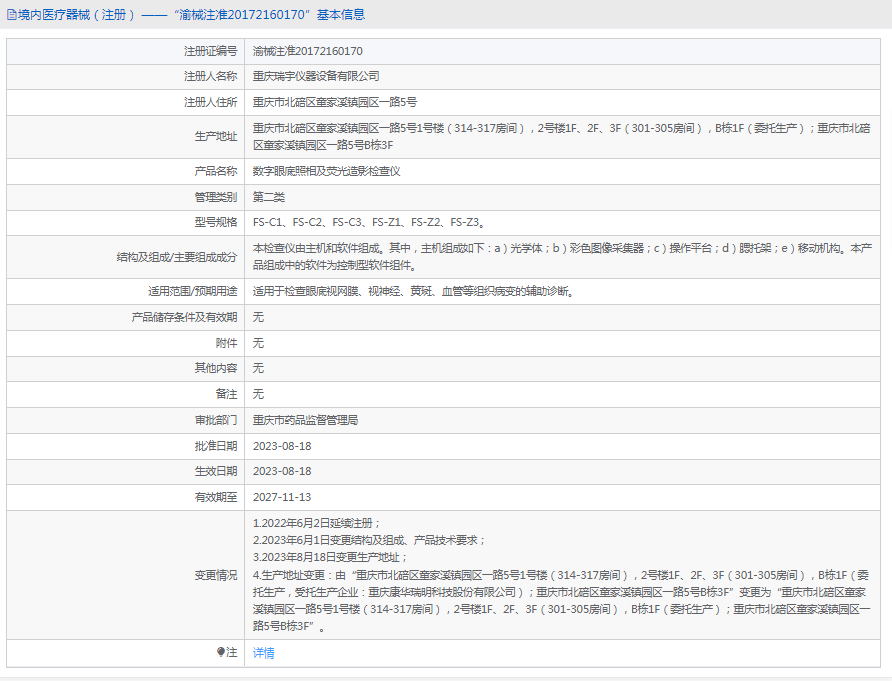This screenshot has width=892, height=681.
Task: Click the 结构及组成/主要组成成分 label
Action: click(177, 257)
